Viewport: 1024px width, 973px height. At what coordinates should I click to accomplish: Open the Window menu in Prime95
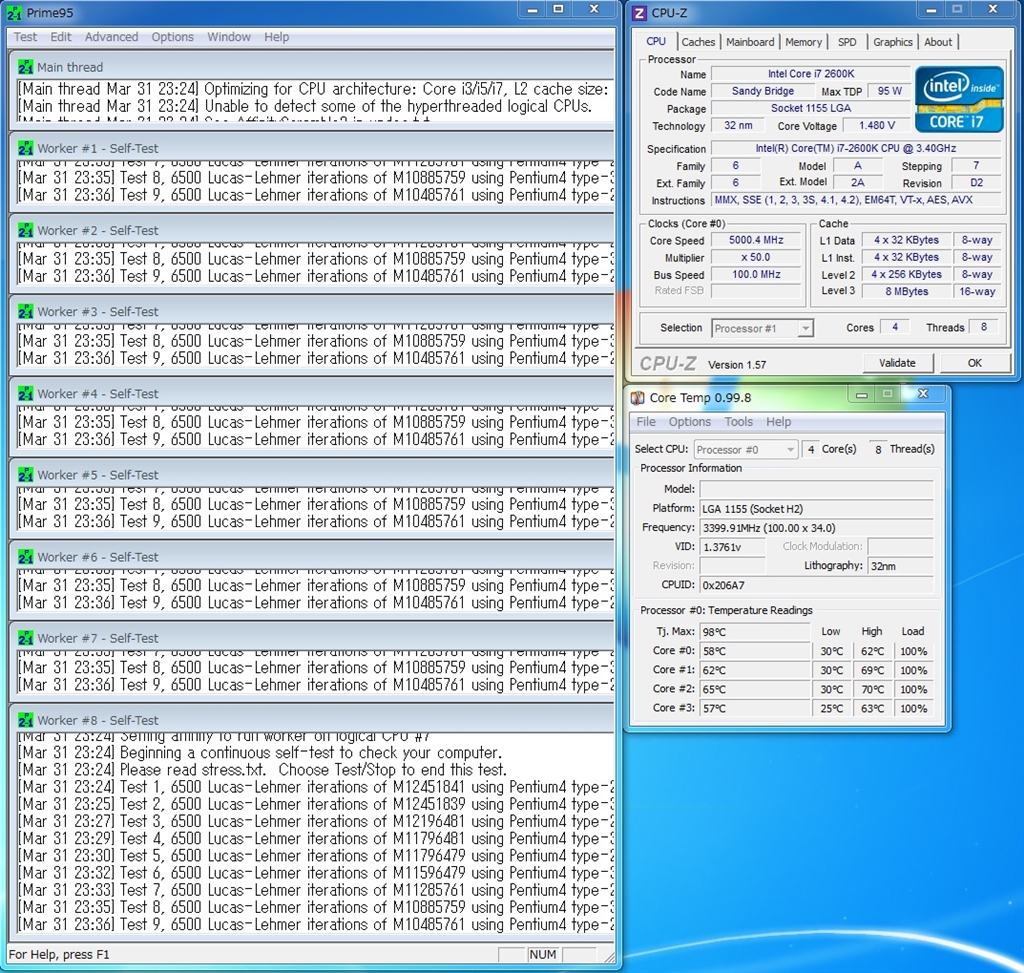pos(229,37)
